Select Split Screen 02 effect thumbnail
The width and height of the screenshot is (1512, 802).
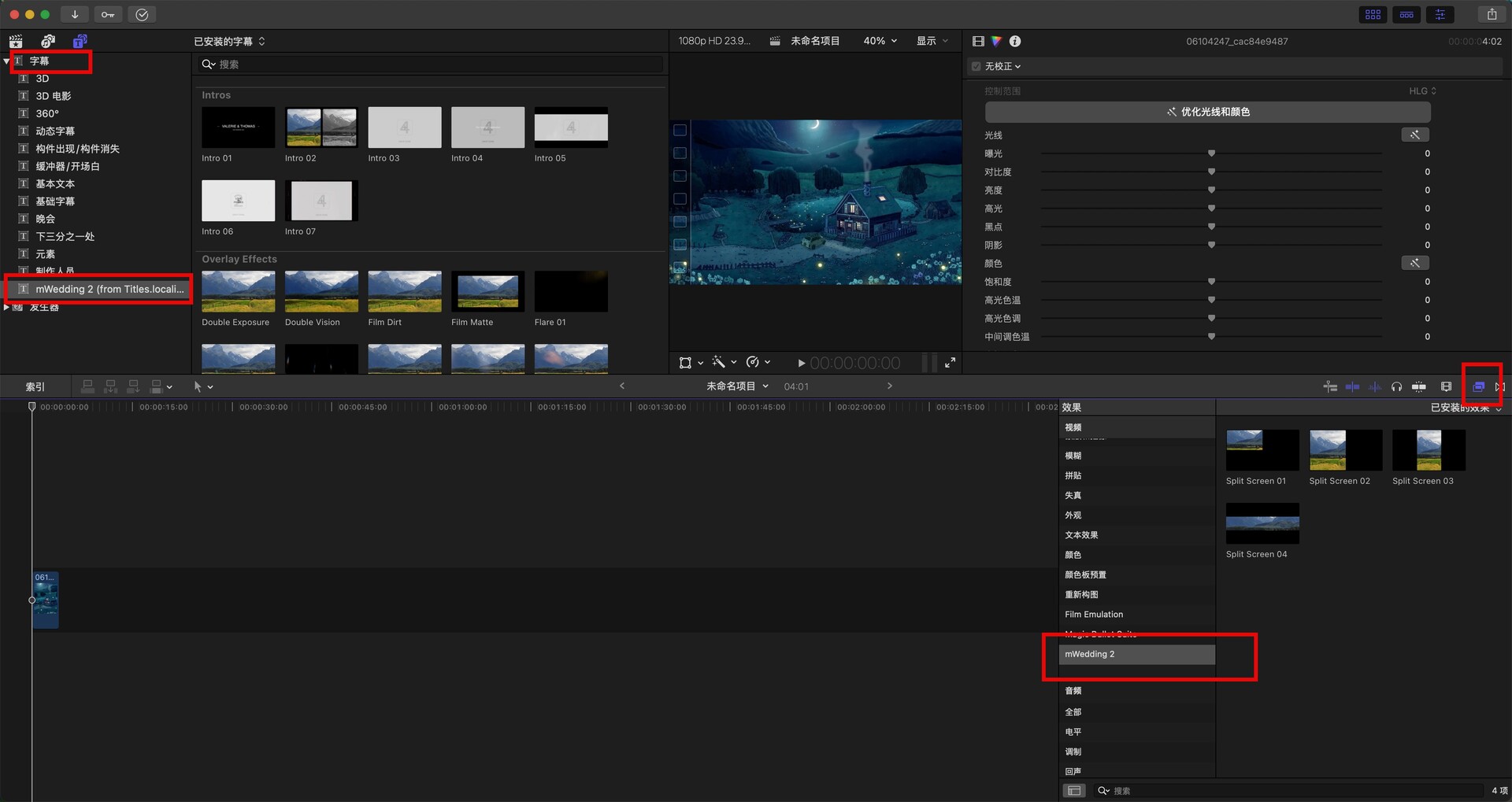[1345, 450]
